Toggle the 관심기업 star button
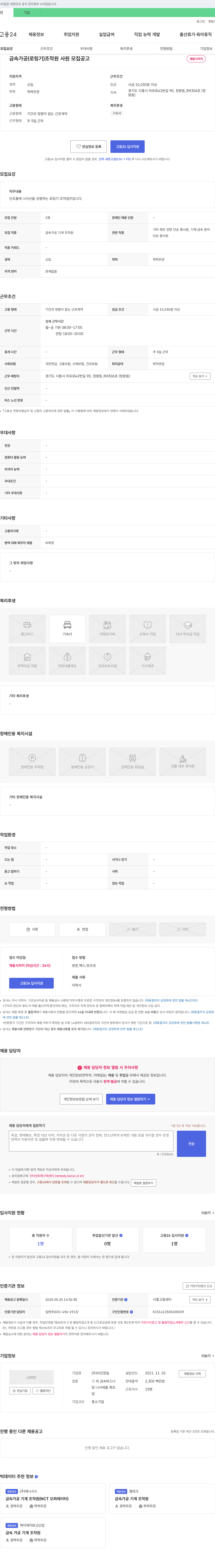Screen dimensions: 215x1568 click(21, 1391)
